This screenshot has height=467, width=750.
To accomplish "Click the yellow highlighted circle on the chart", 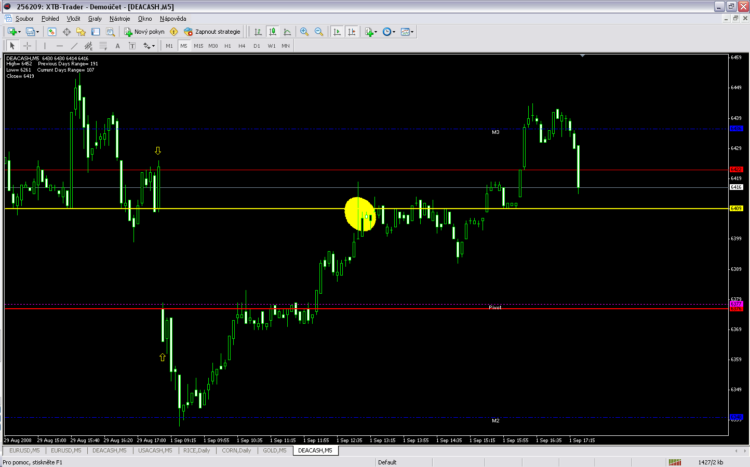I will [x=360, y=213].
